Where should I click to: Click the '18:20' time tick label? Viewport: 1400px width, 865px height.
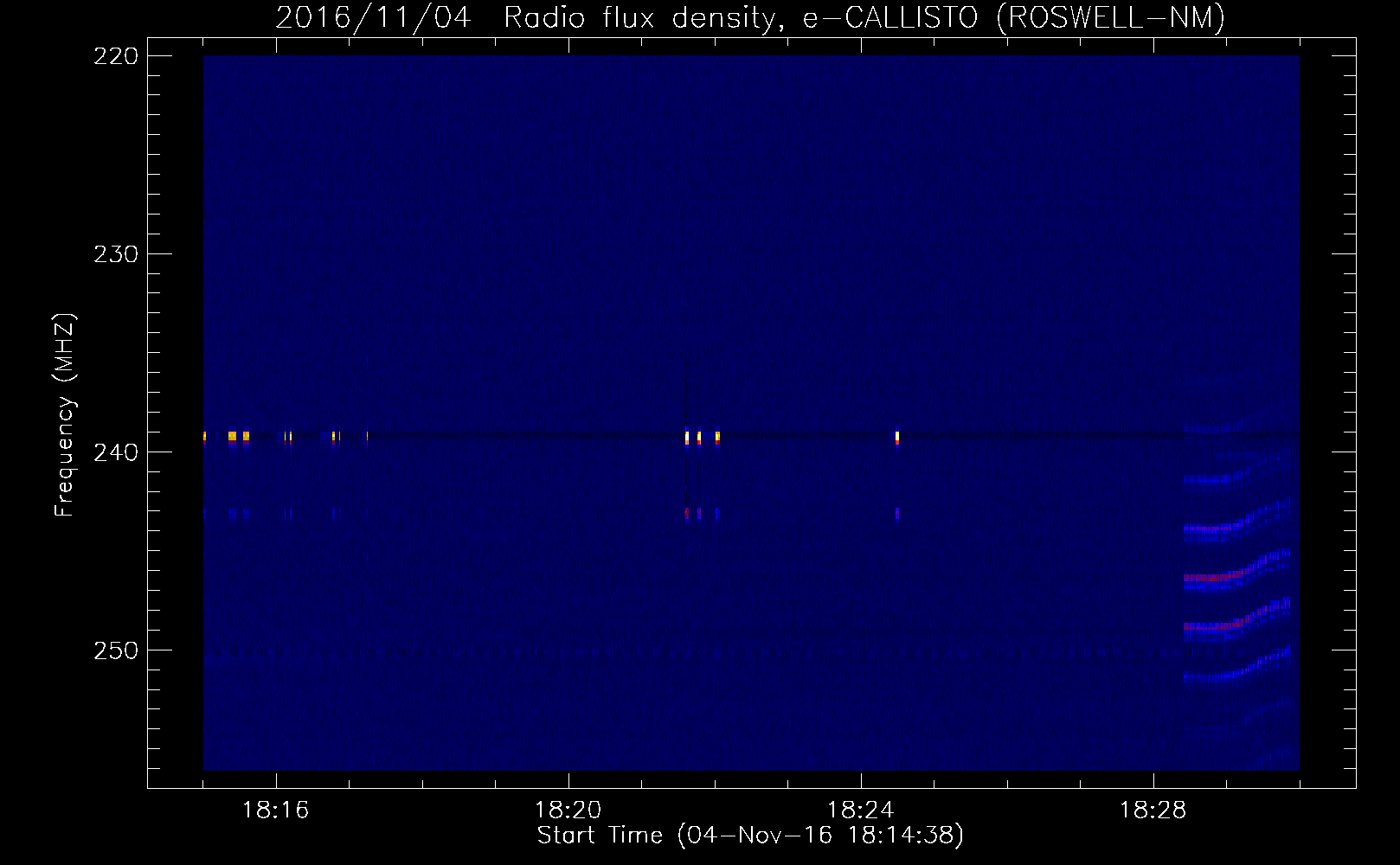(568, 811)
